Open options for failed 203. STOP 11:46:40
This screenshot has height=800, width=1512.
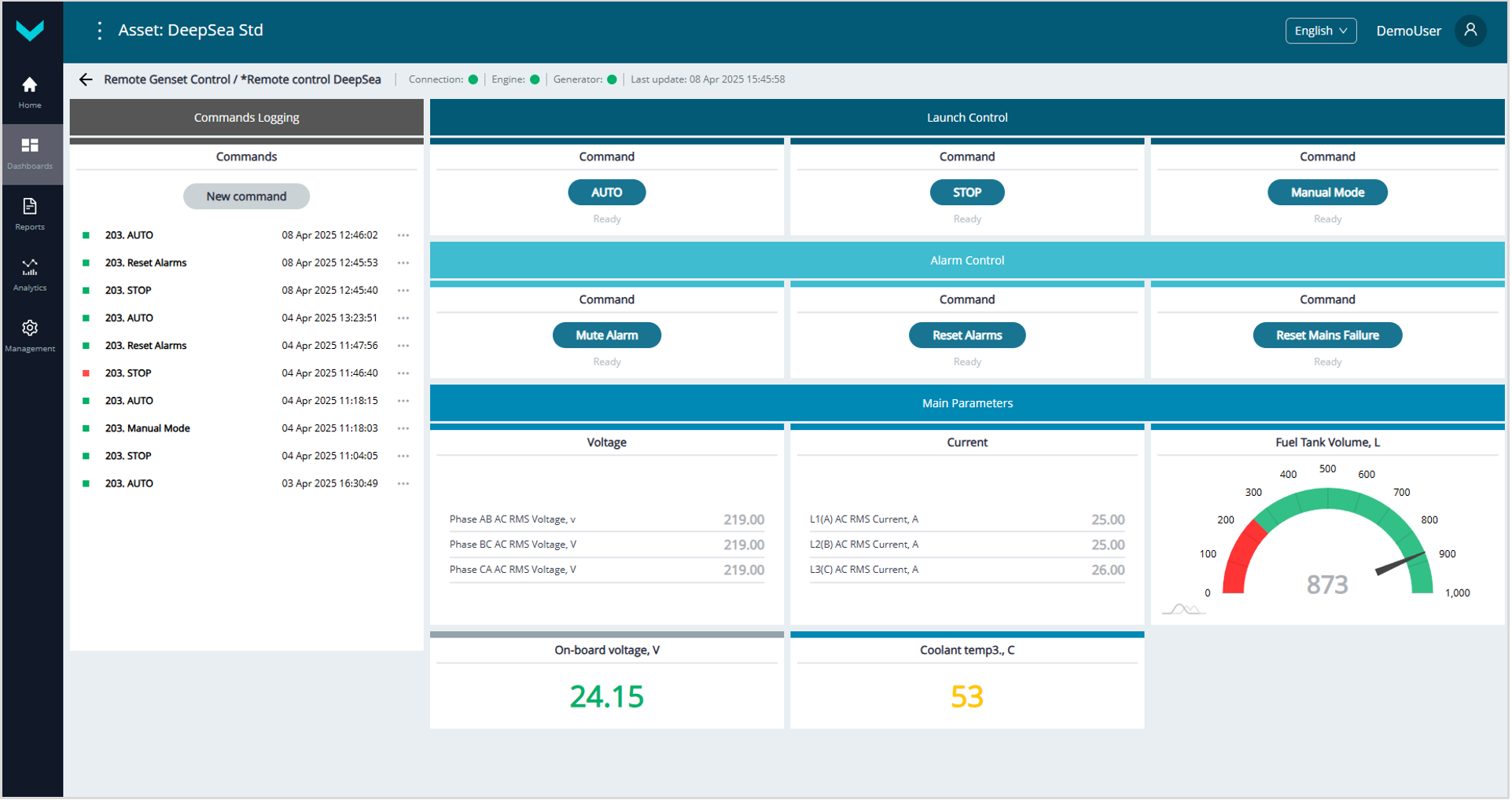coord(403,373)
